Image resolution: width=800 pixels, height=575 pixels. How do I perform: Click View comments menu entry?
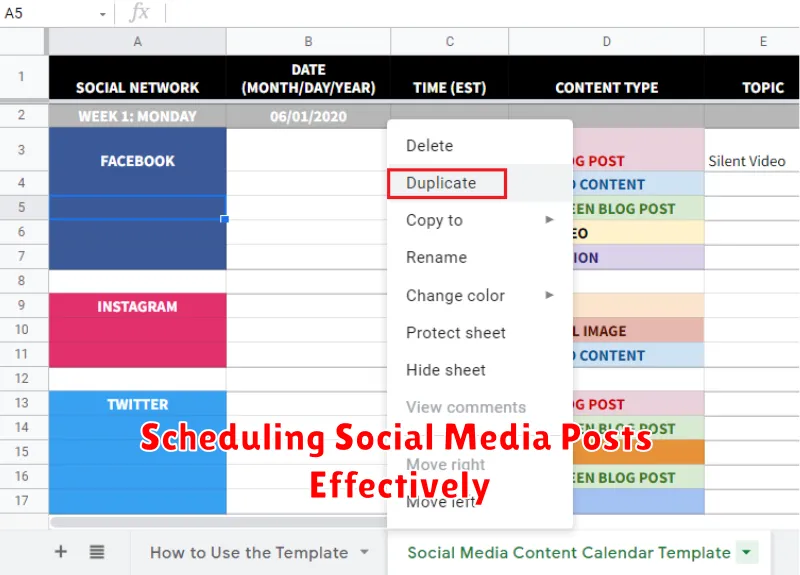(x=480, y=407)
